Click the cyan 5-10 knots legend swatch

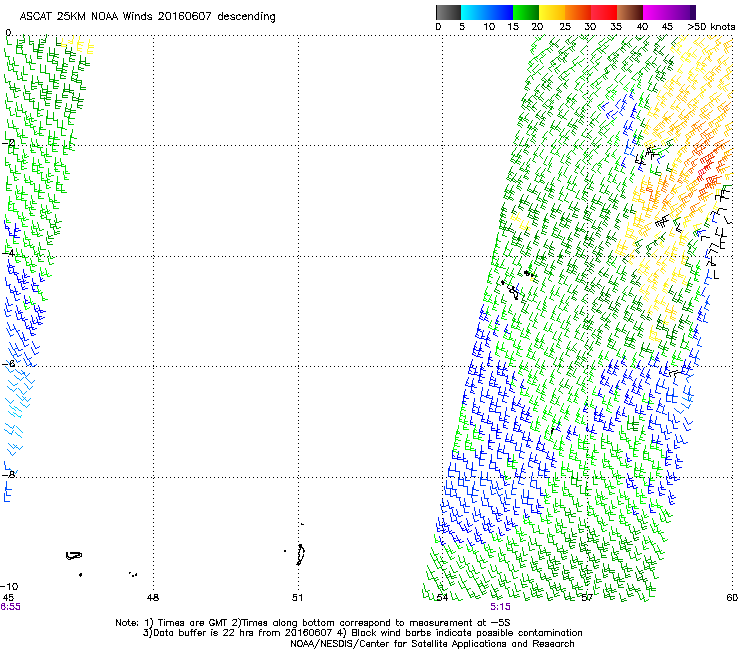pyautogui.click(x=474, y=12)
